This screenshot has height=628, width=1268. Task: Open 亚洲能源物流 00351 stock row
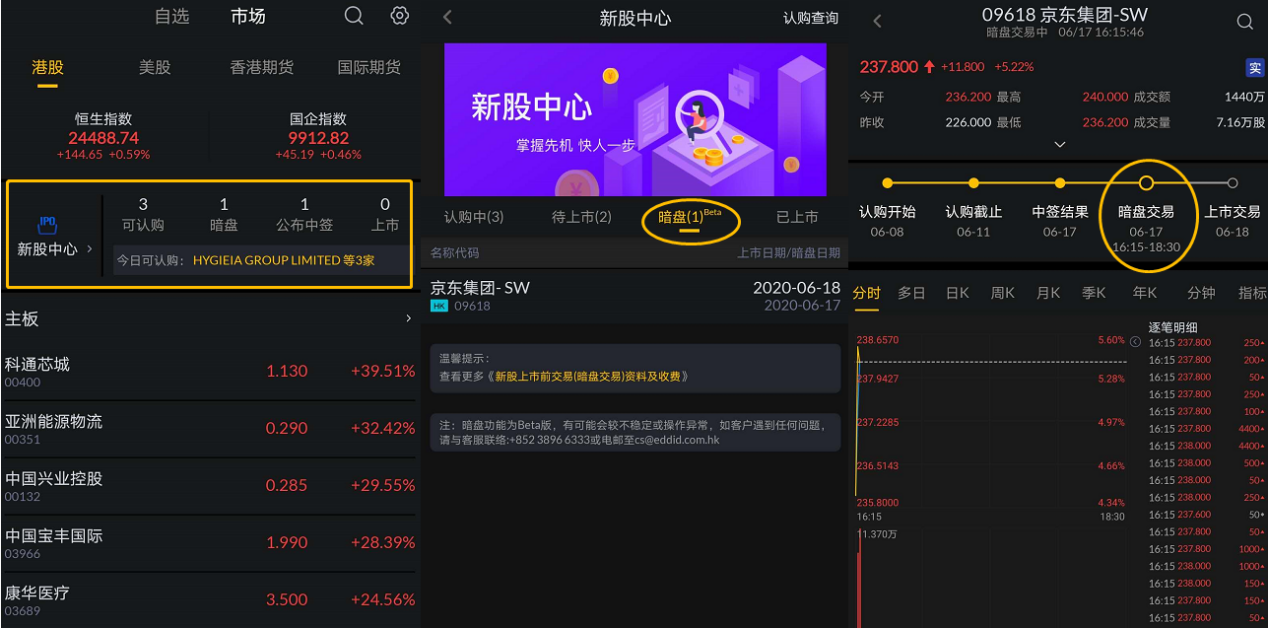[209, 429]
